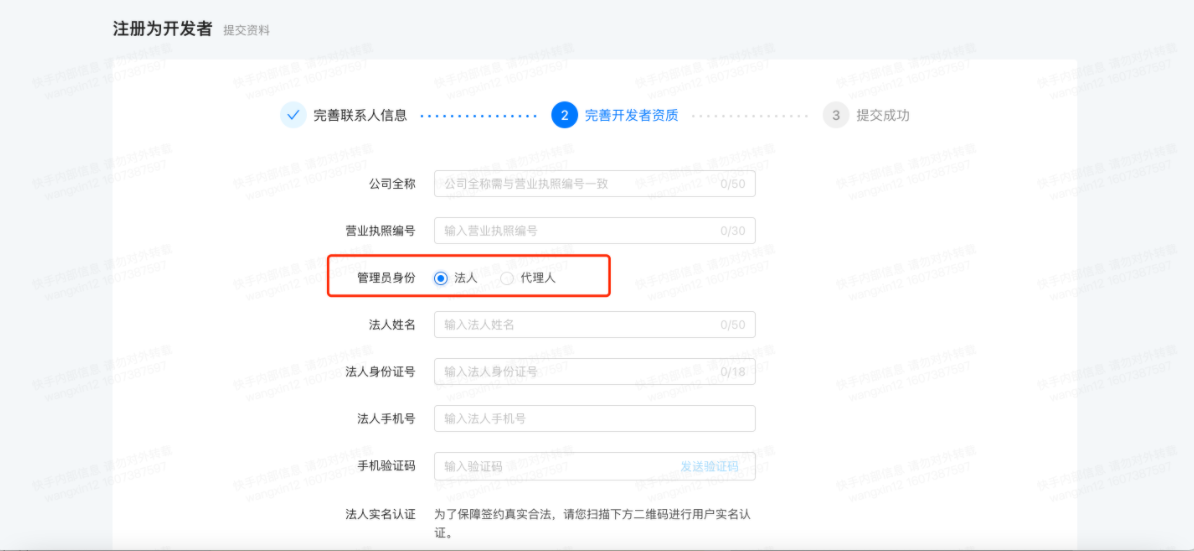Click the 法人身份证号 input field

595,372
